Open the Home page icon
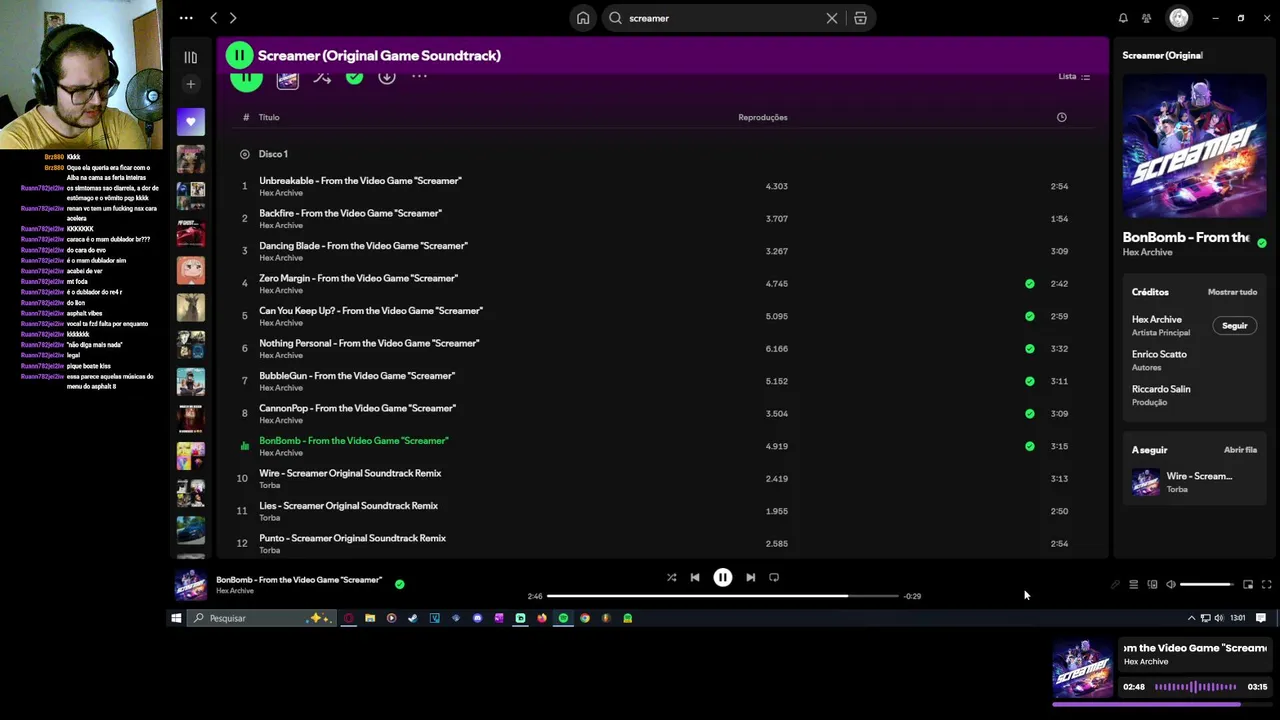1280x720 pixels. [x=583, y=18]
